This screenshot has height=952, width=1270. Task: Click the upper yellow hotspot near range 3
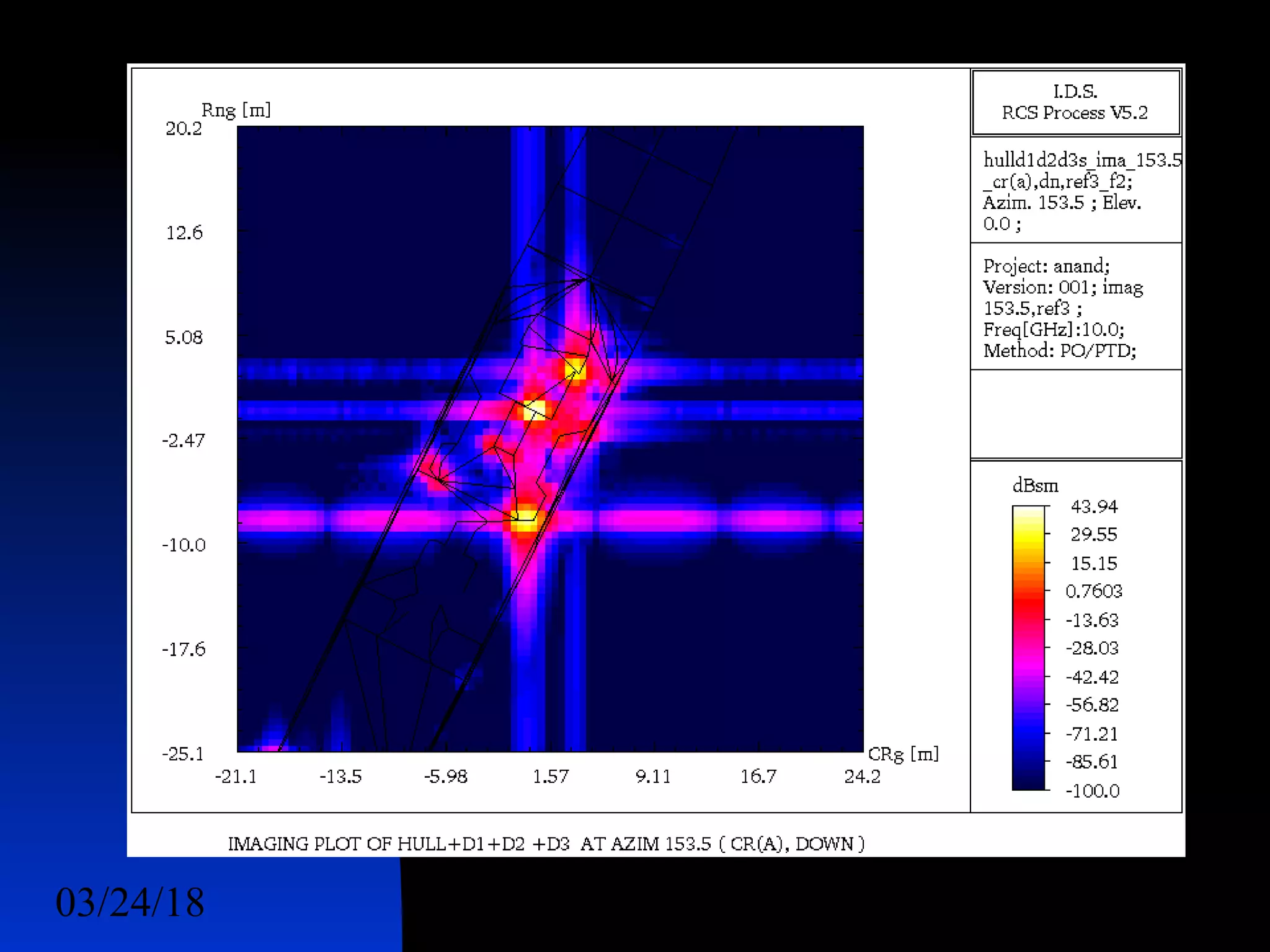tap(575, 369)
